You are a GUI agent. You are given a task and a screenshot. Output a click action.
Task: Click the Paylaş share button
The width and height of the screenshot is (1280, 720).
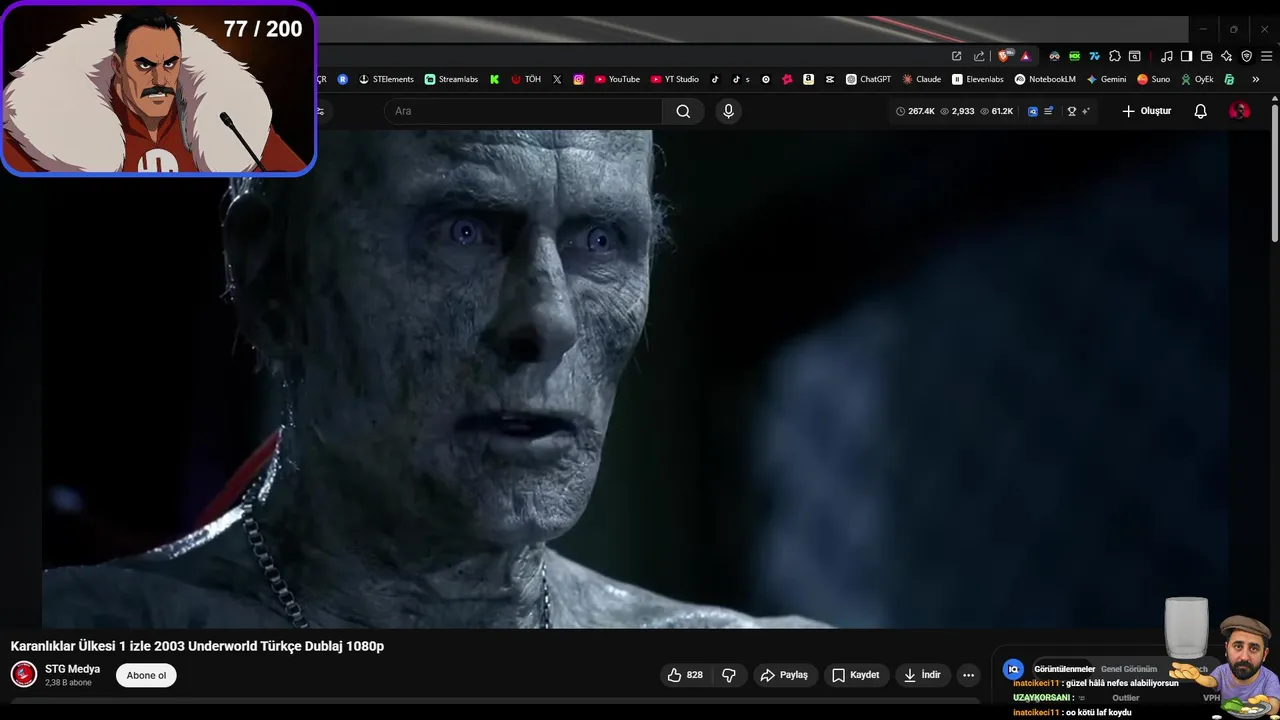(x=785, y=675)
